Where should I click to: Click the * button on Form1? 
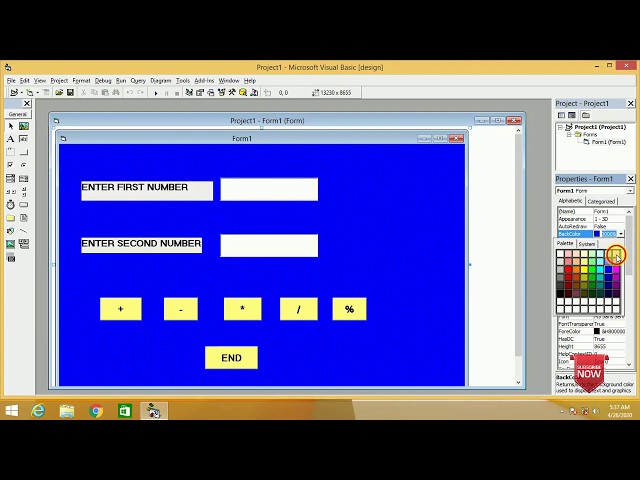coord(242,309)
